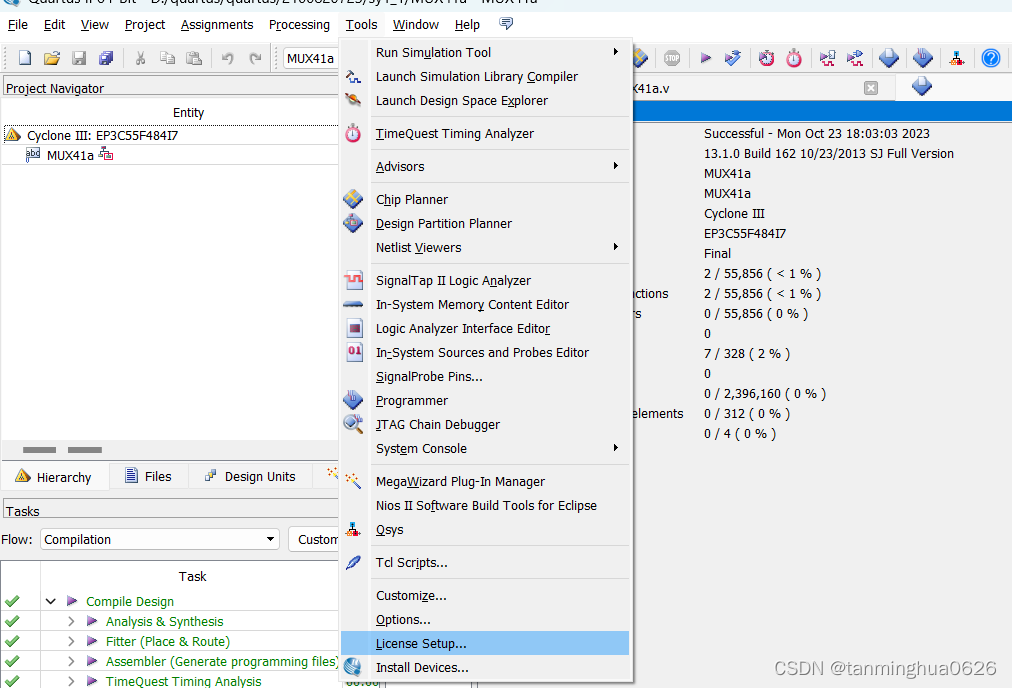1012x688 pixels.
Task: Click the Compile Design task label
Action: point(130,602)
